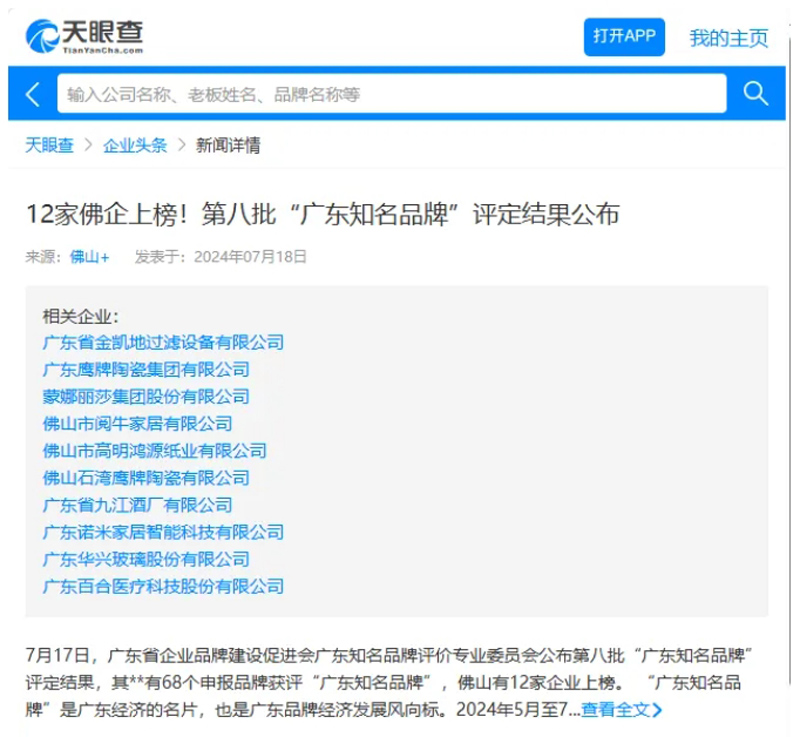Open 我的主页 link
This screenshot has height=737, width=800.
(729, 38)
